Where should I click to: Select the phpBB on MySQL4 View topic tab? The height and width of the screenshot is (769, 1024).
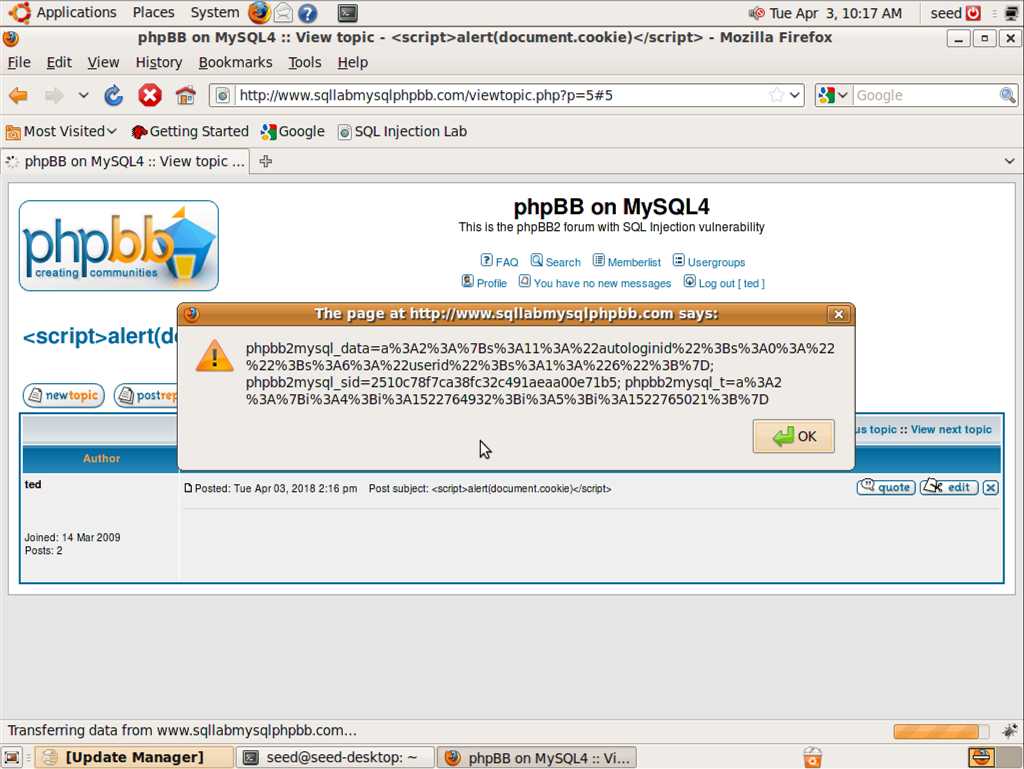(125, 161)
